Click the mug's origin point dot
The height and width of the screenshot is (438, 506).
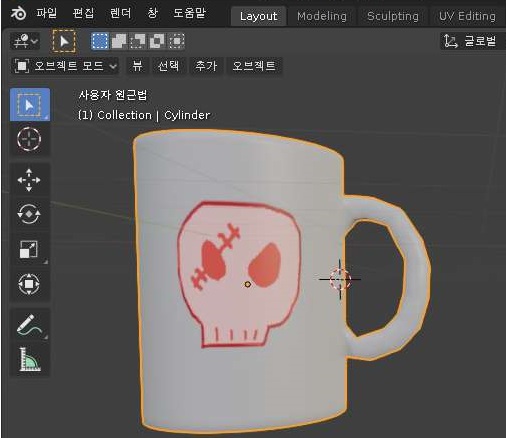tap(247, 284)
